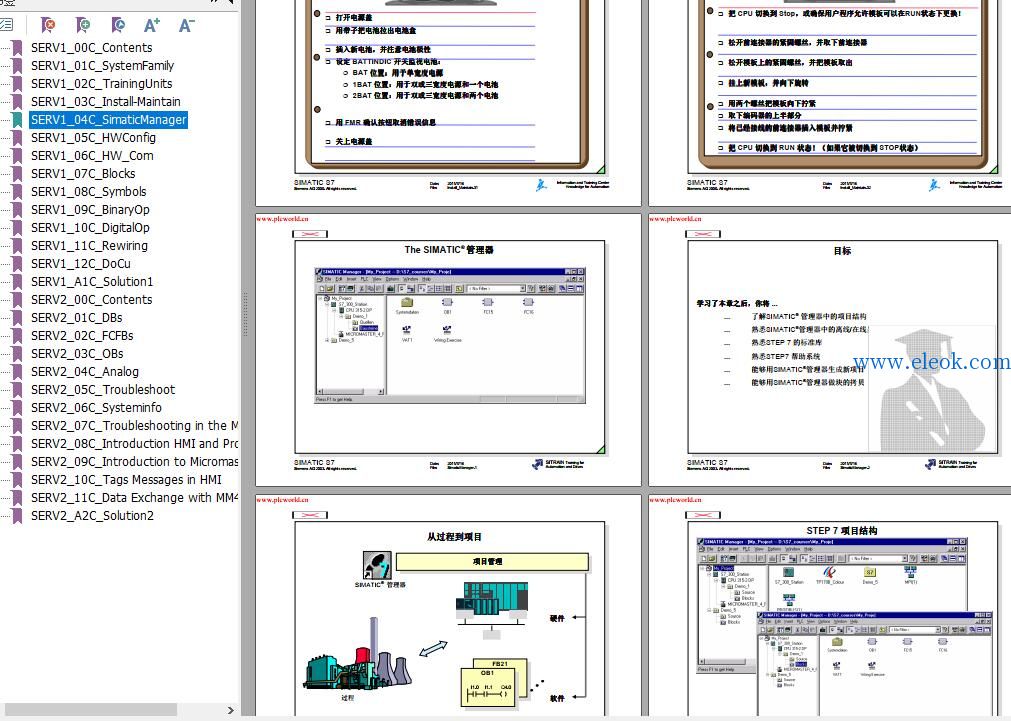Go to SERV2_03C_OBs bookmark
The width and height of the screenshot is (1011, 721).
coord(77,354)
